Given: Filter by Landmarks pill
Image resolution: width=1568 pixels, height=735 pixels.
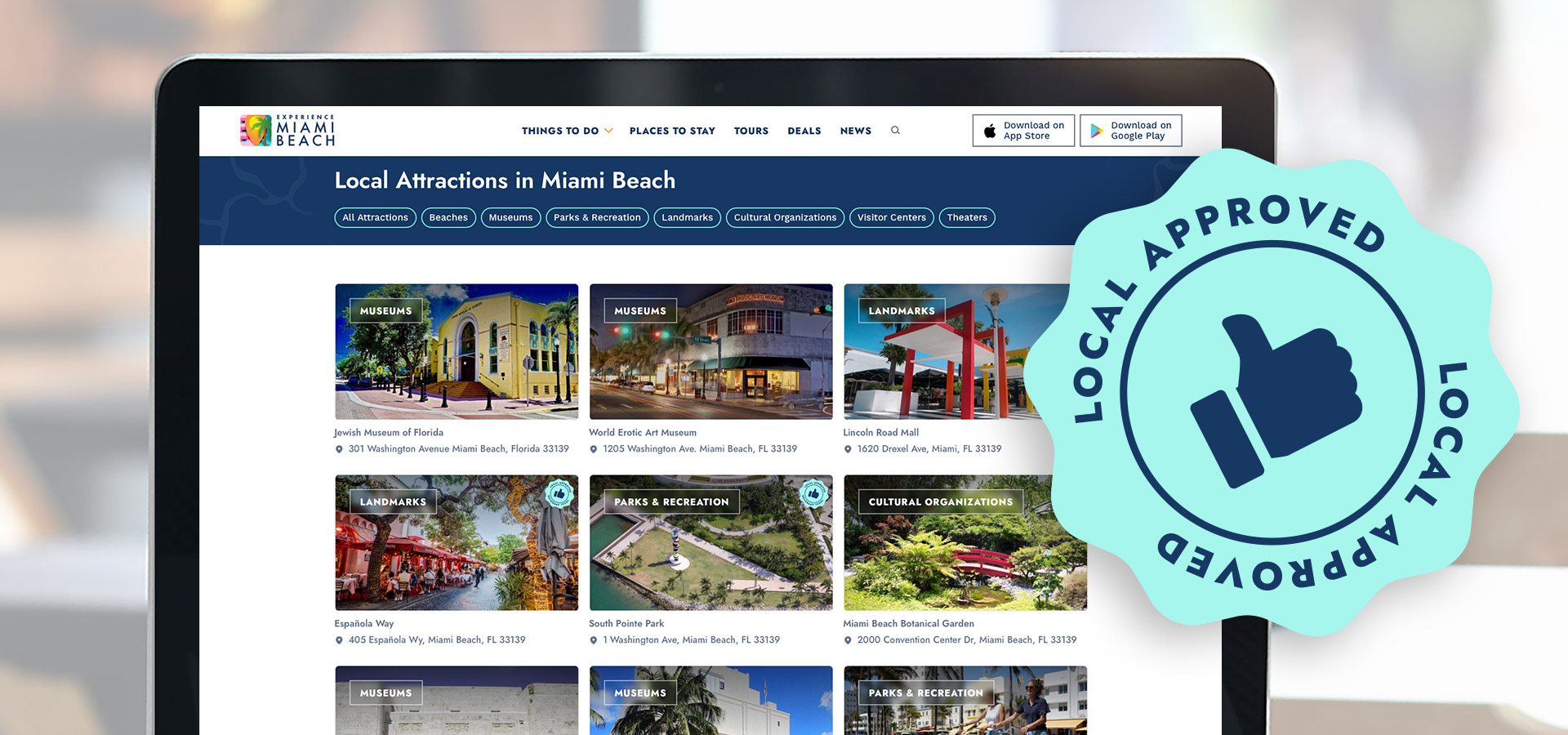Looking at the screenshot, I should point(687,217).
